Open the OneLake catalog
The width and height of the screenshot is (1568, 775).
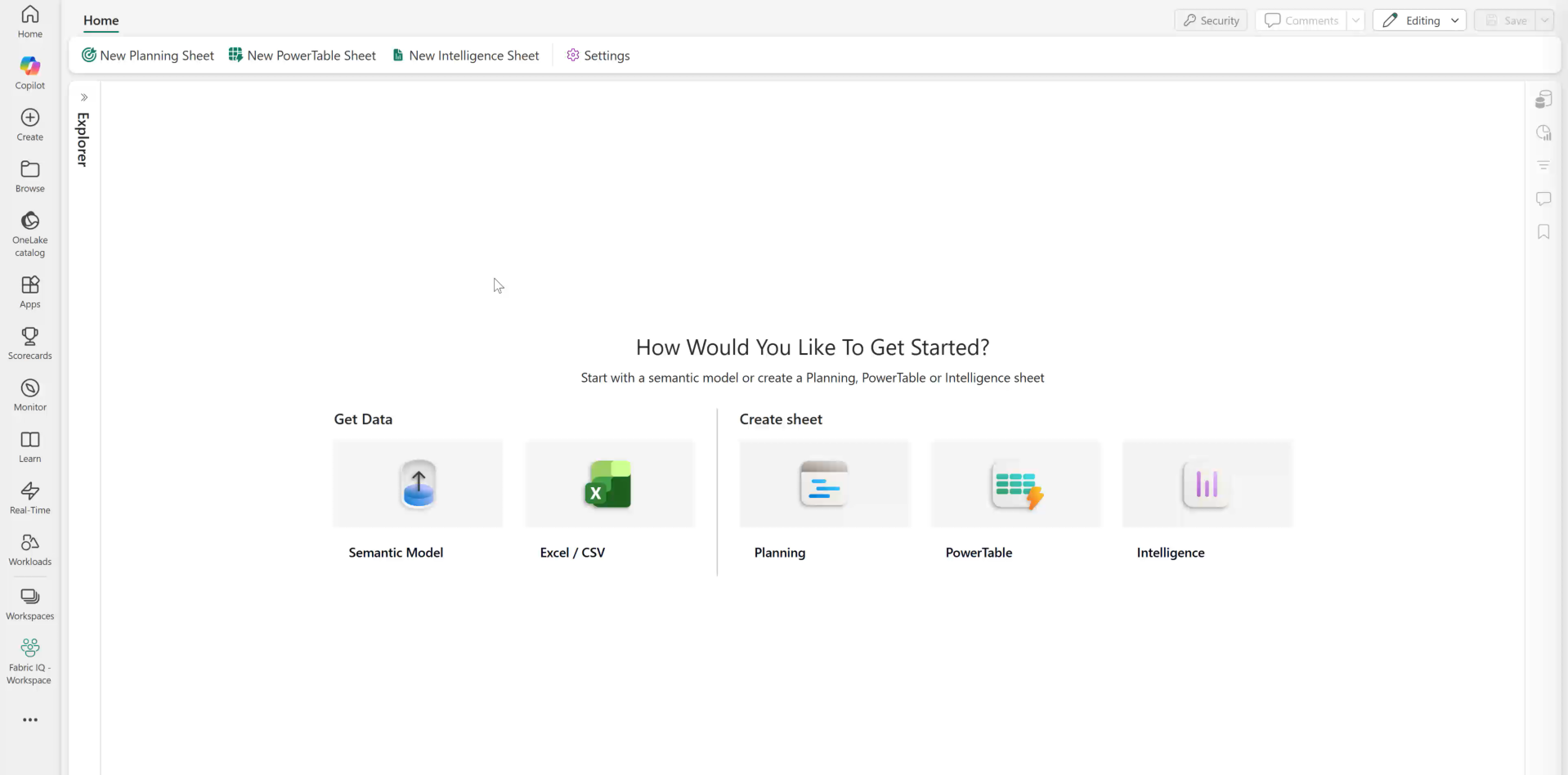coord(29,231)
